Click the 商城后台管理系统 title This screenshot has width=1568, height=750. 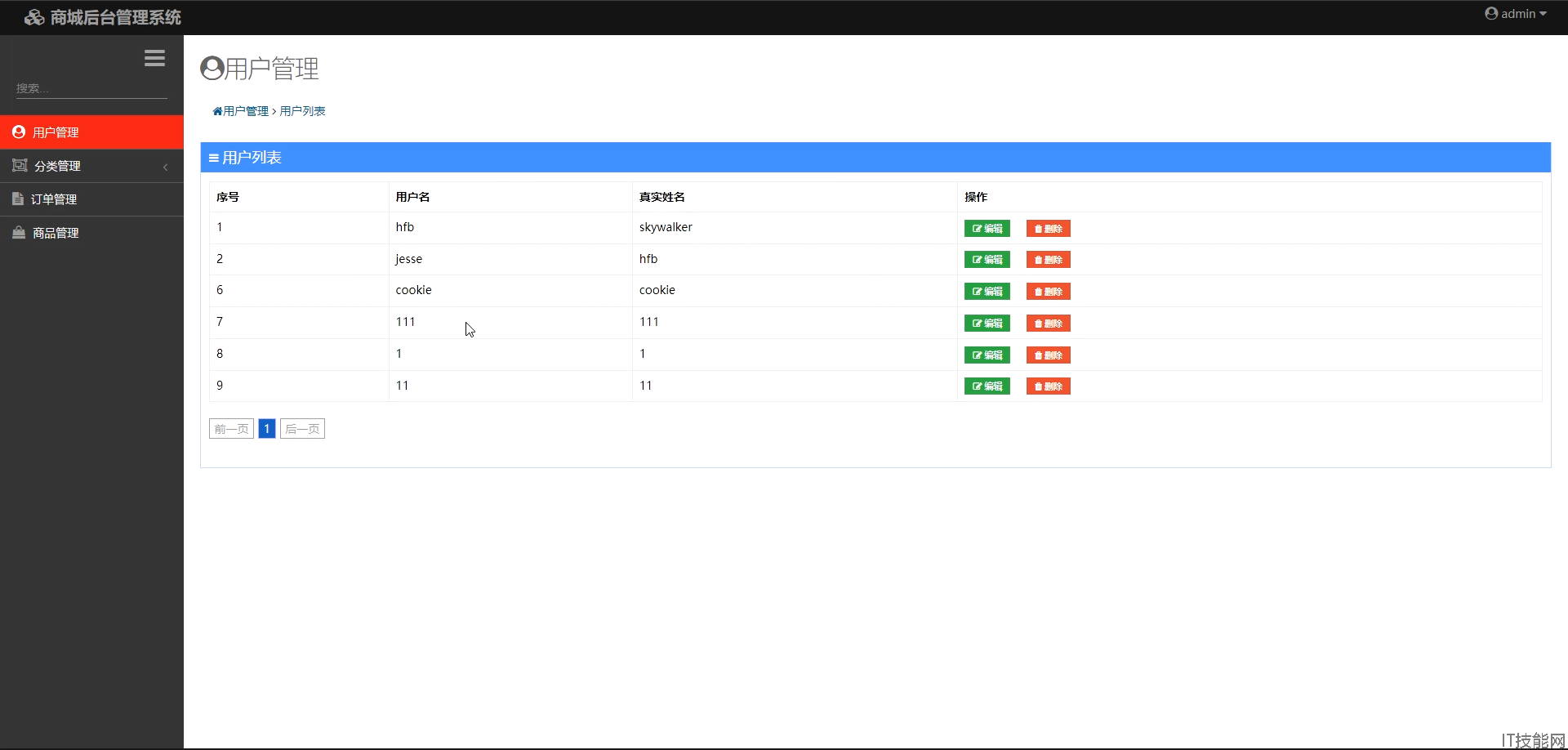coord(116,17)
